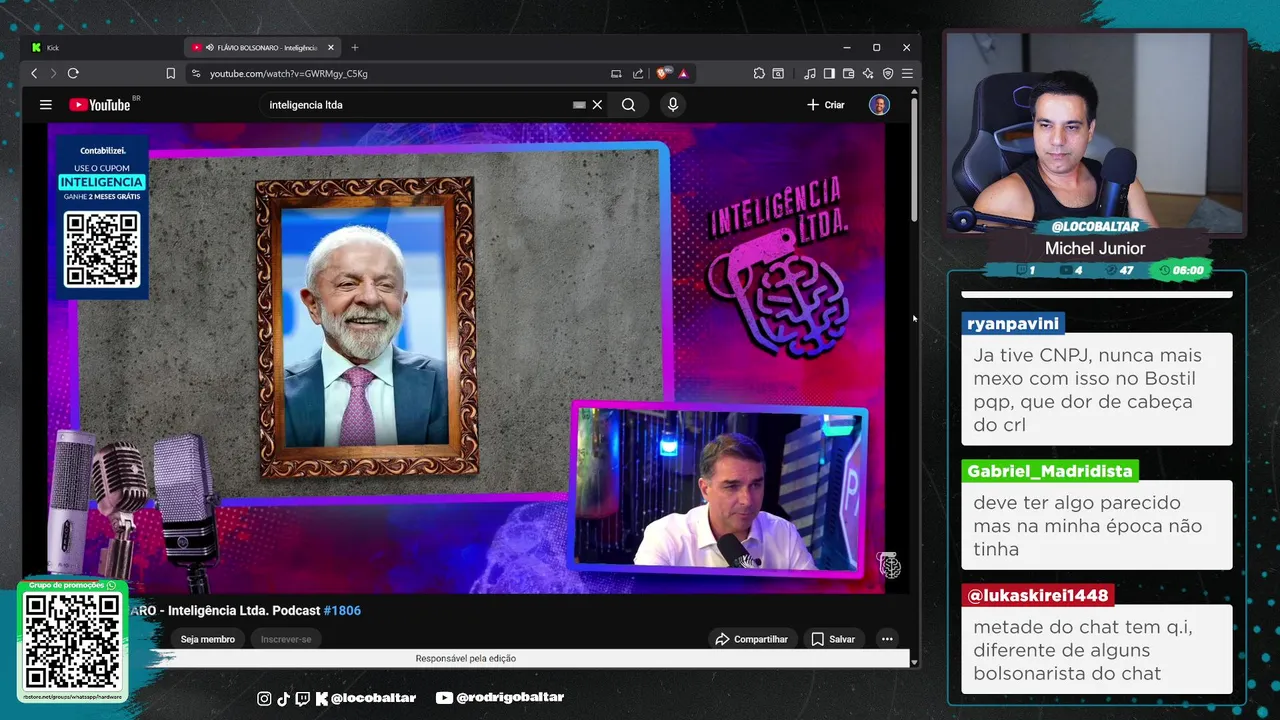This screenshot has width=1280, height=720.
Task: Click the Instagram icon in footer
Action: point(264,698)
